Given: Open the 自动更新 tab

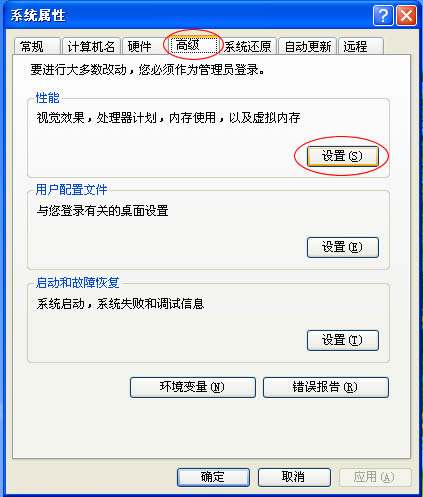Looking at the screenshot, I should click(x=308, y=46).
